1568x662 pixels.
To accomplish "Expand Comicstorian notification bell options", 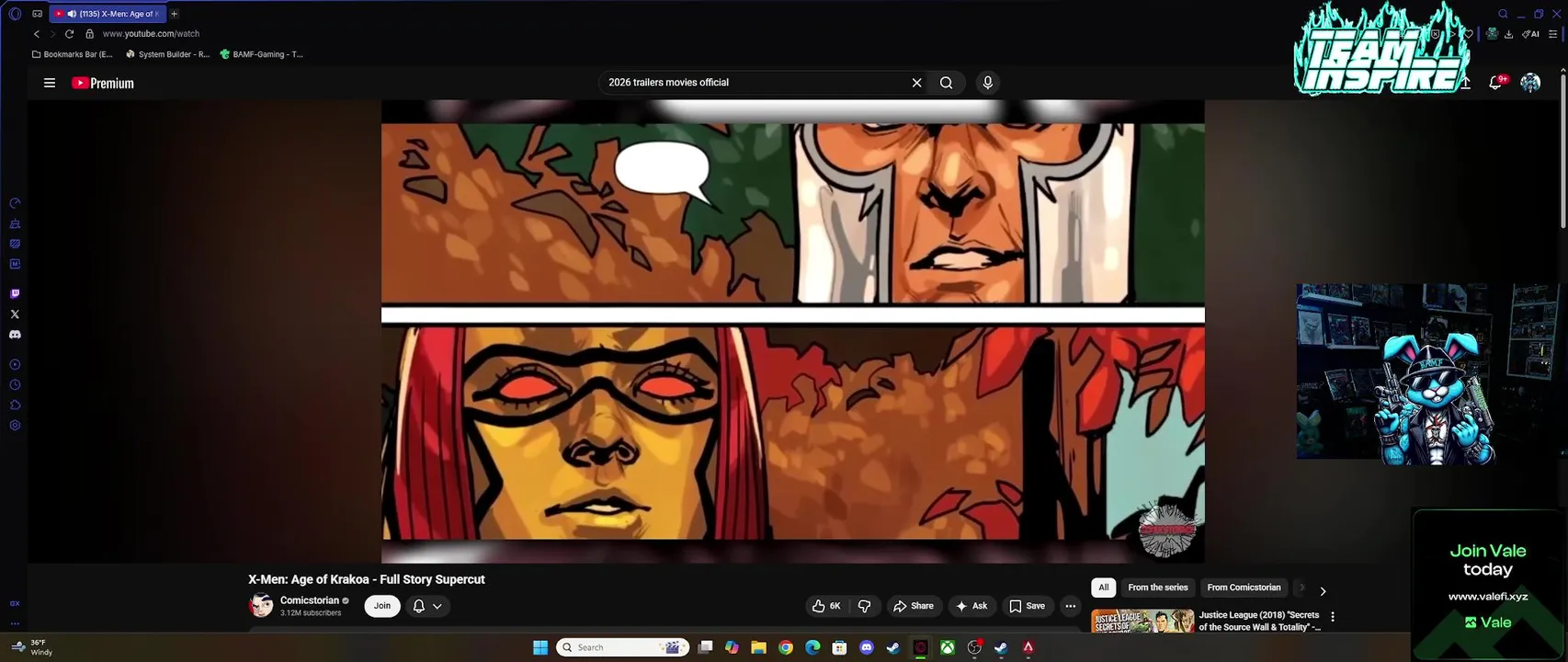I will click(427, 606).
